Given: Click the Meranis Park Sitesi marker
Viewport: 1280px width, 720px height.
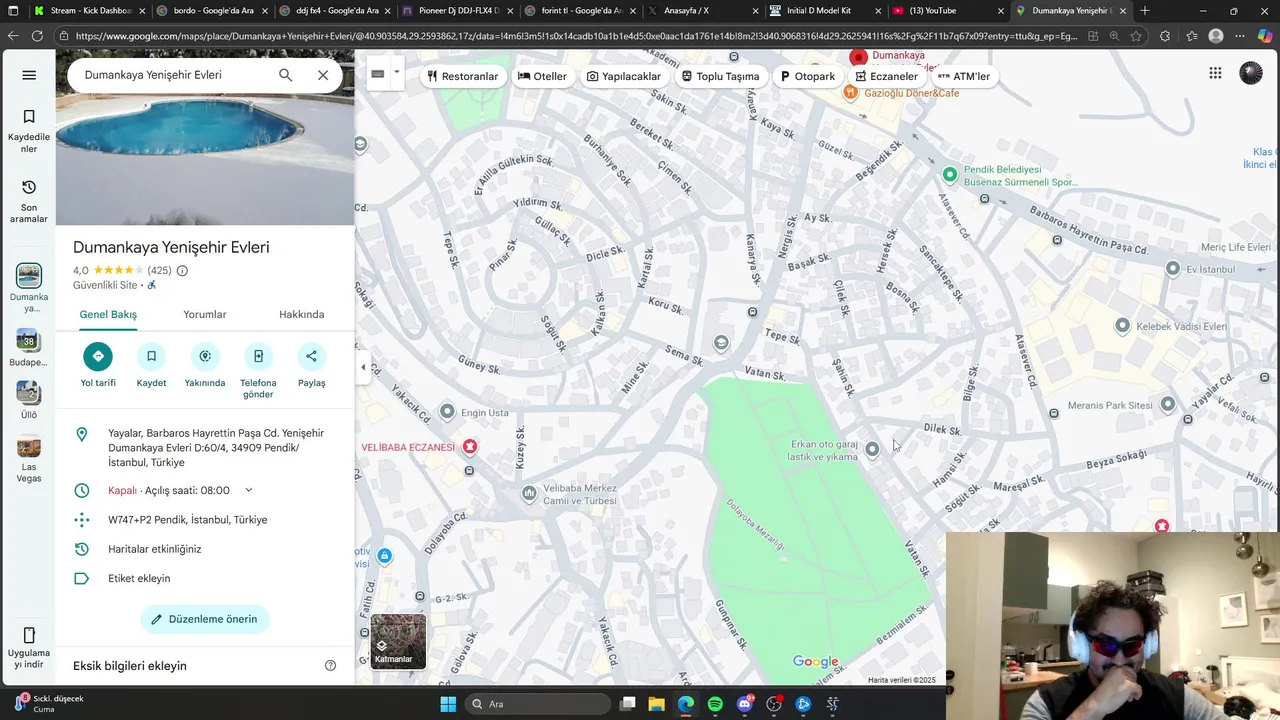Looking at the screenshot, I should [1167, 404].
